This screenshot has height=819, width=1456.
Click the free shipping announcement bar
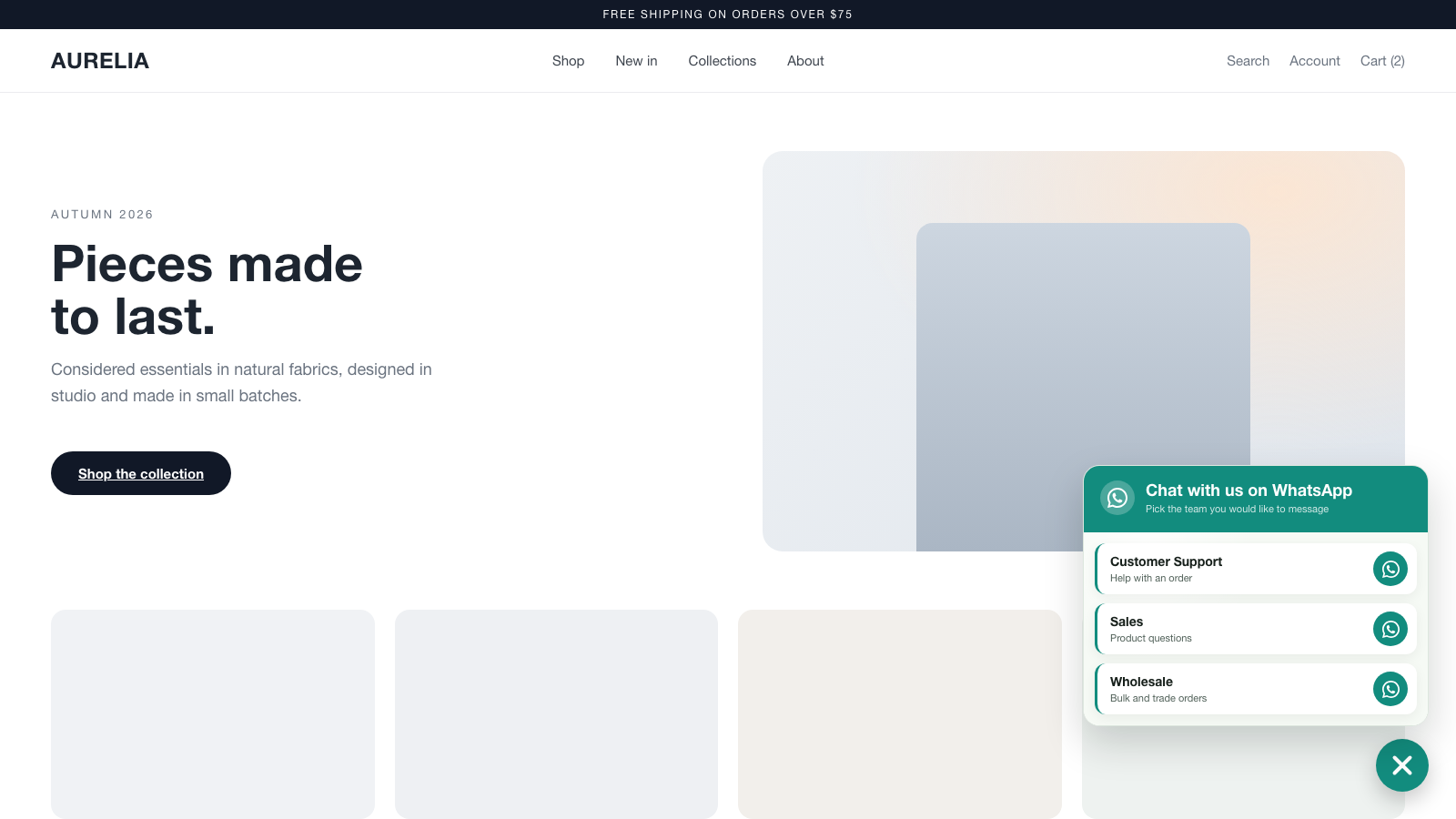pyautogui.click(x=728, y=15)
